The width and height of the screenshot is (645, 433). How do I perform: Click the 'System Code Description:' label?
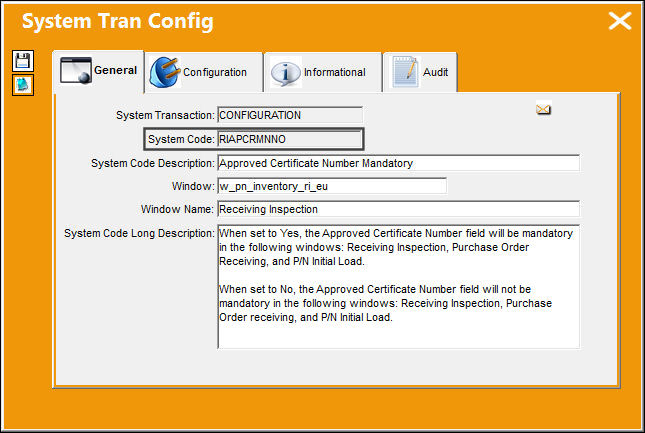[153, 163]
